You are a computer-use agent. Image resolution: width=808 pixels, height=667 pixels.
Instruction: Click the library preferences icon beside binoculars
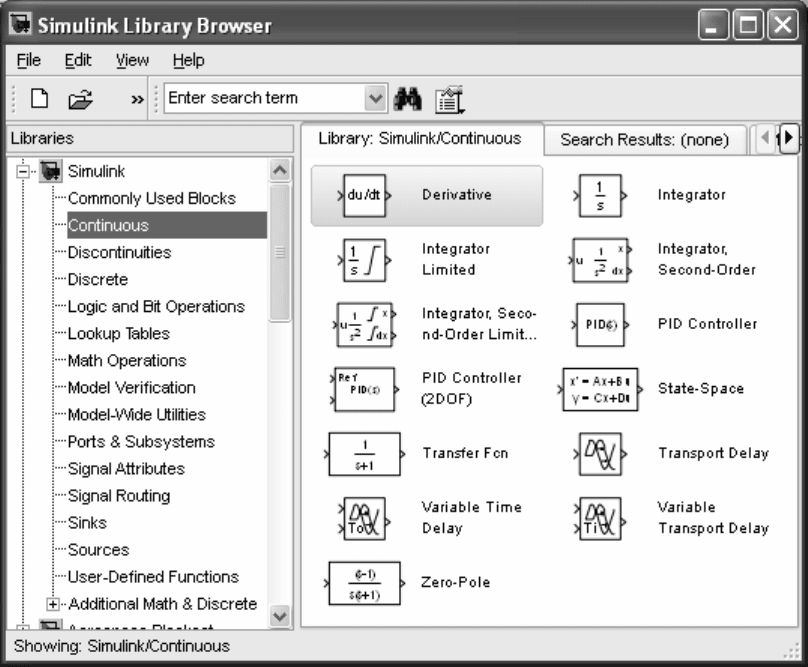pyautogui.click(x=449, y=99)
